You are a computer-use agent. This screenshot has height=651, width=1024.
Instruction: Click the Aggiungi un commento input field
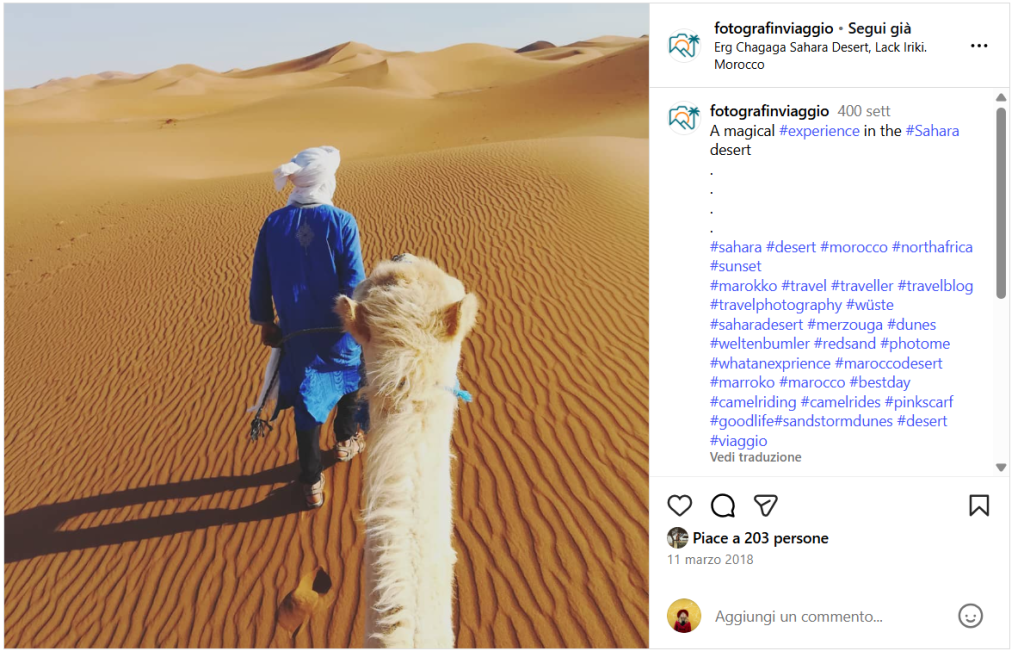coord(829,616)
